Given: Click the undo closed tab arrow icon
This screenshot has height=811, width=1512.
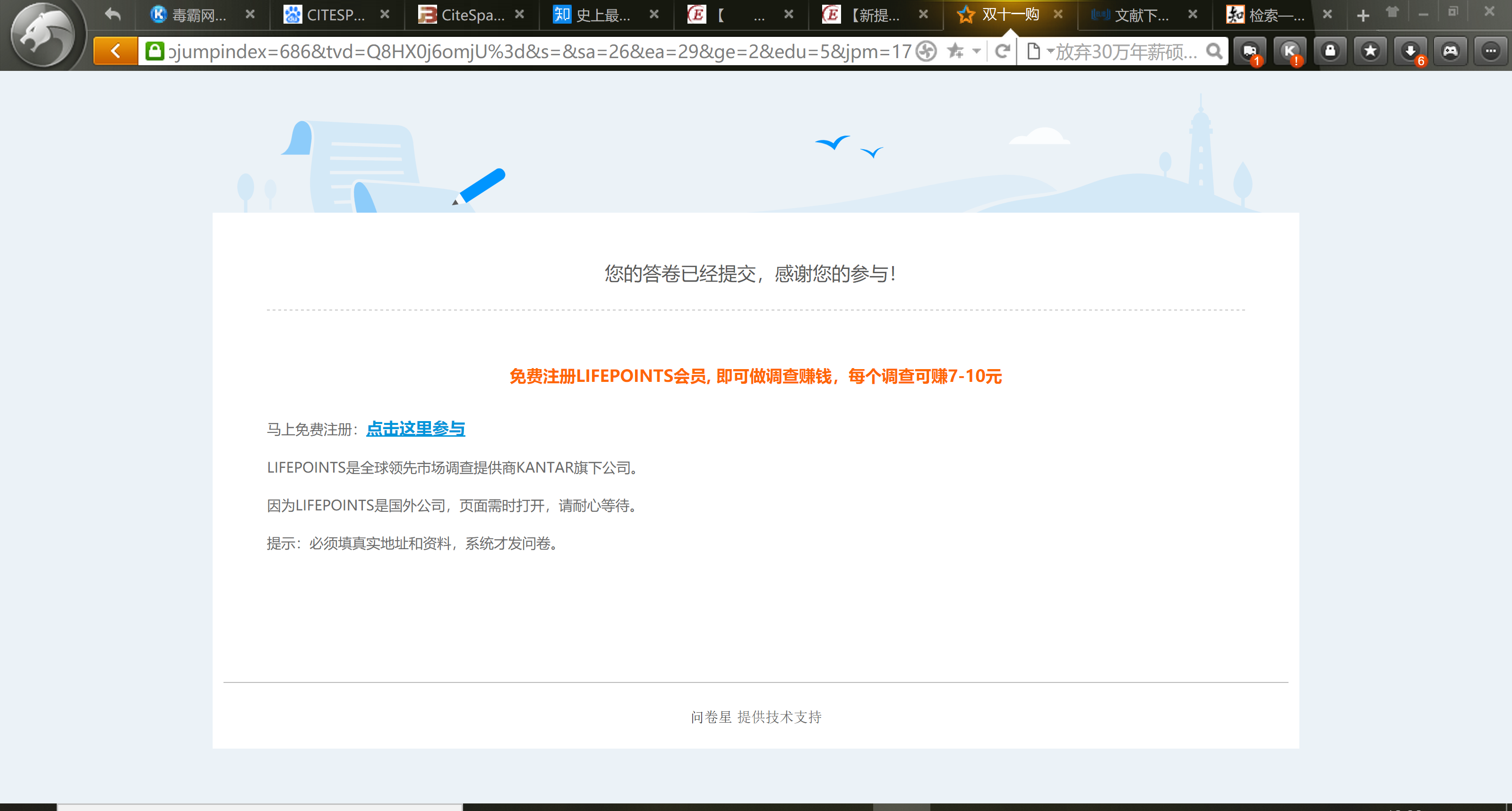Looking at the screenshot, I should pos(113,15).
